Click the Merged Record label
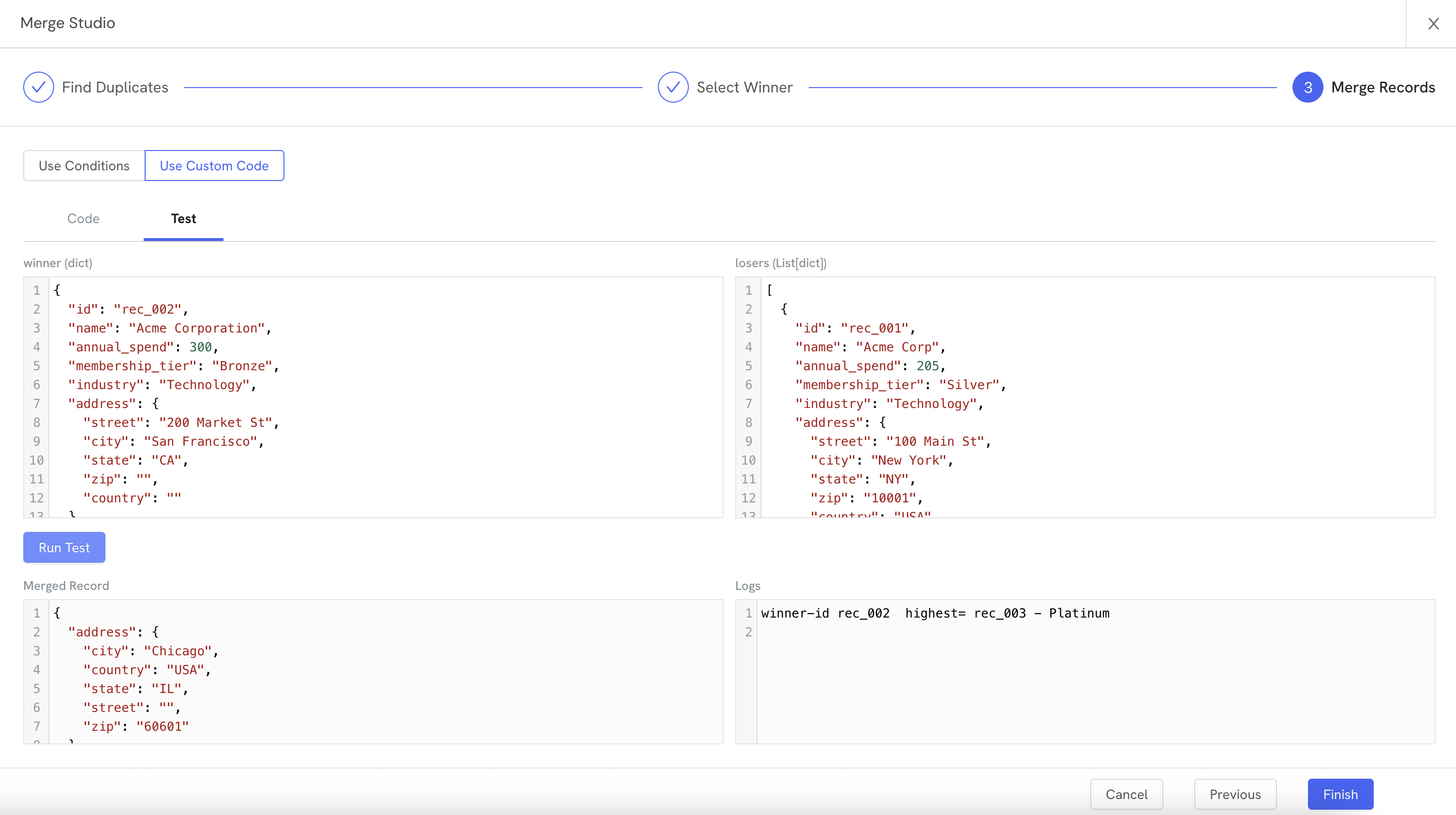1456x815 pixels. tap(66, 586)
